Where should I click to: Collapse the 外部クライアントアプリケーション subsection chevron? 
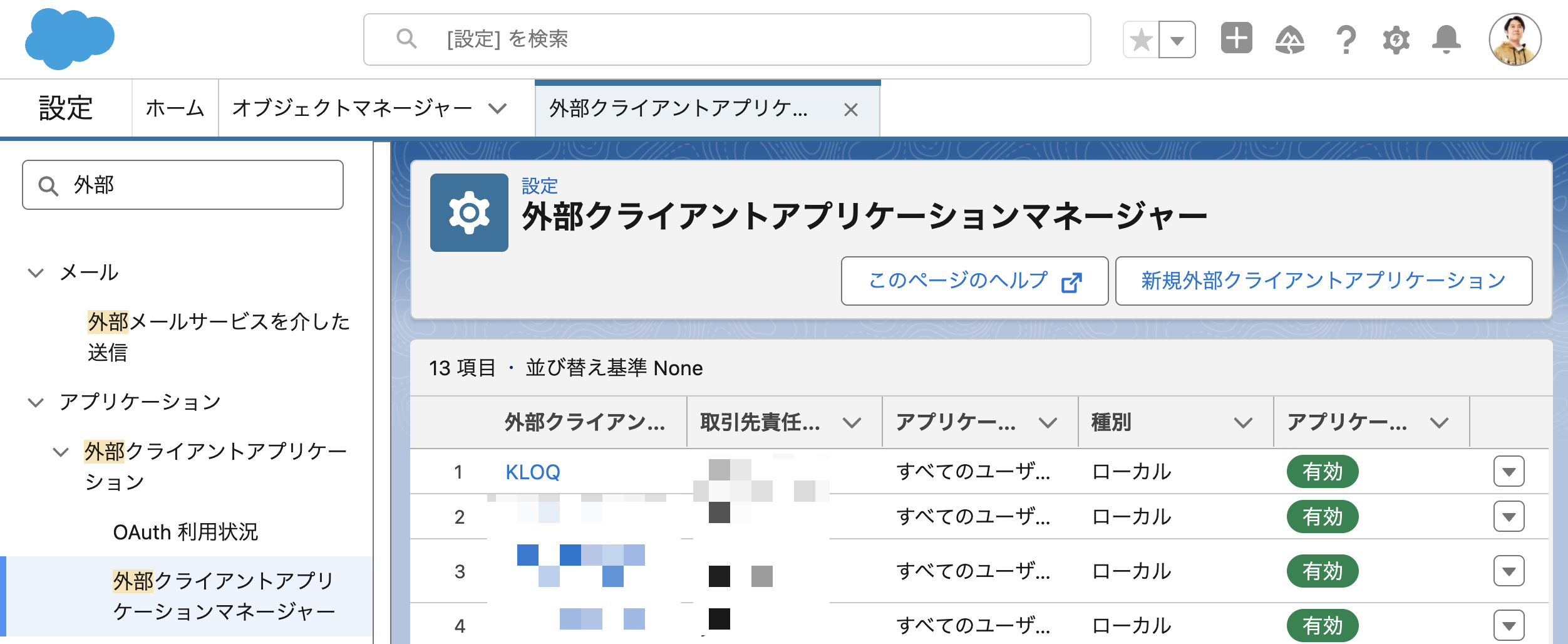tap(61, 452)
